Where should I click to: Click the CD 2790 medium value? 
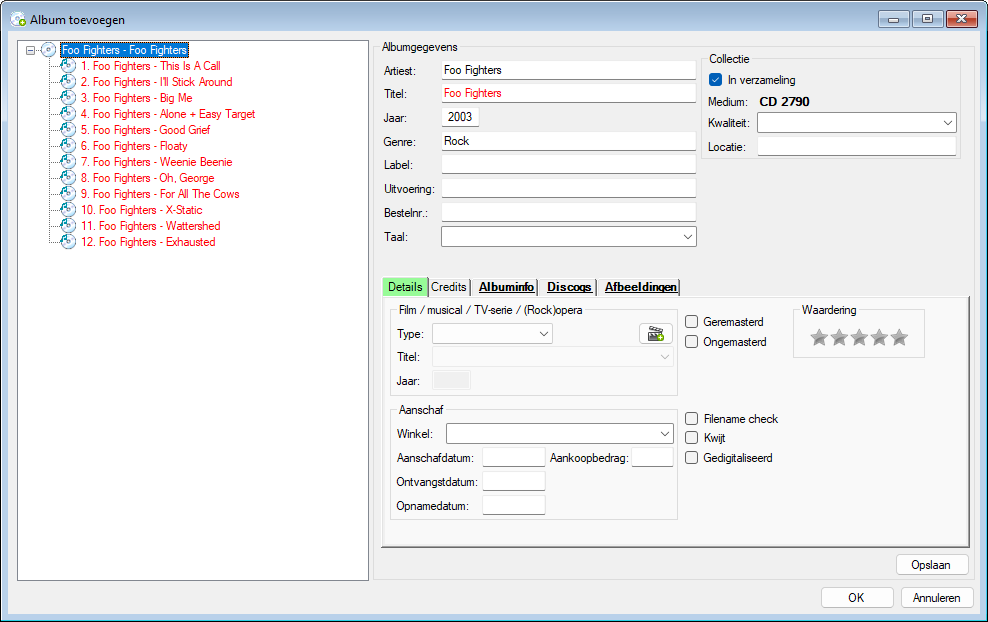coord(784,101)
